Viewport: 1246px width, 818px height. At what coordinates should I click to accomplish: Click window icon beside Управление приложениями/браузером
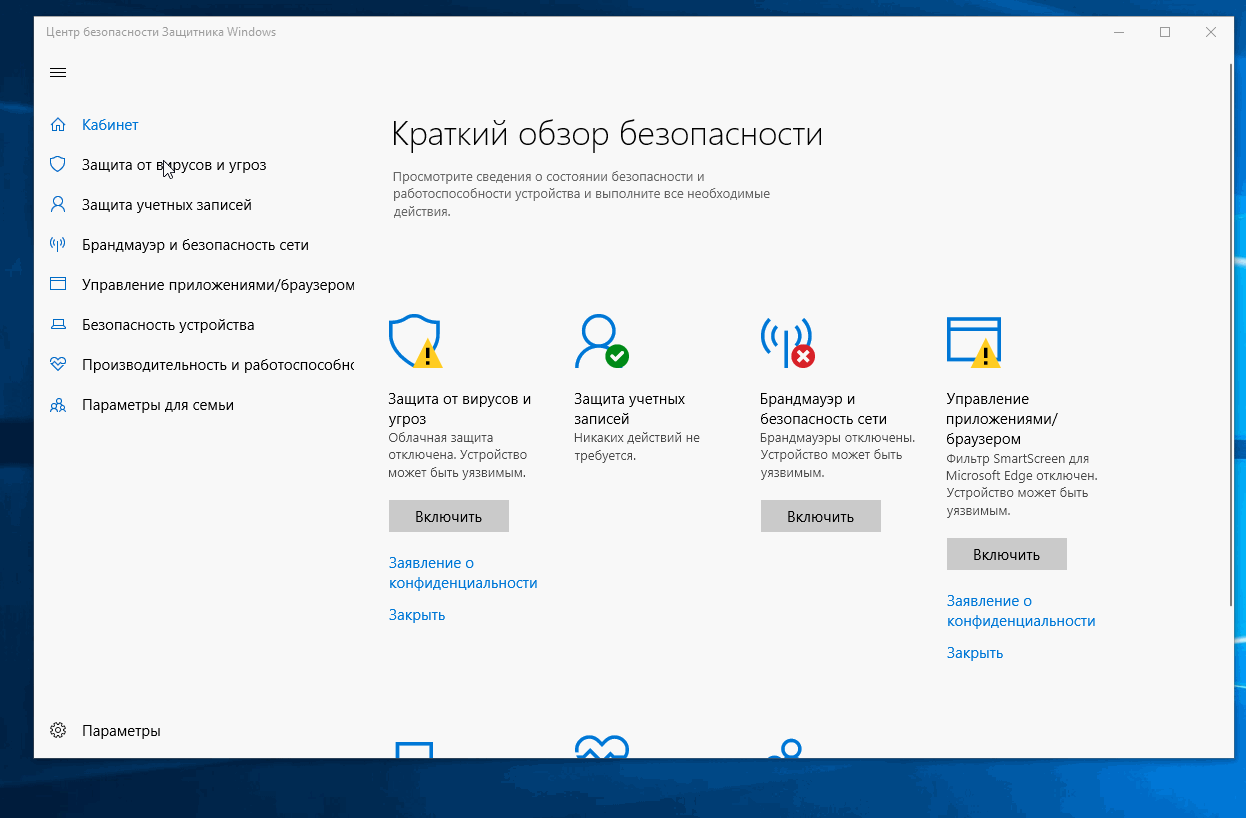[58, 285]
